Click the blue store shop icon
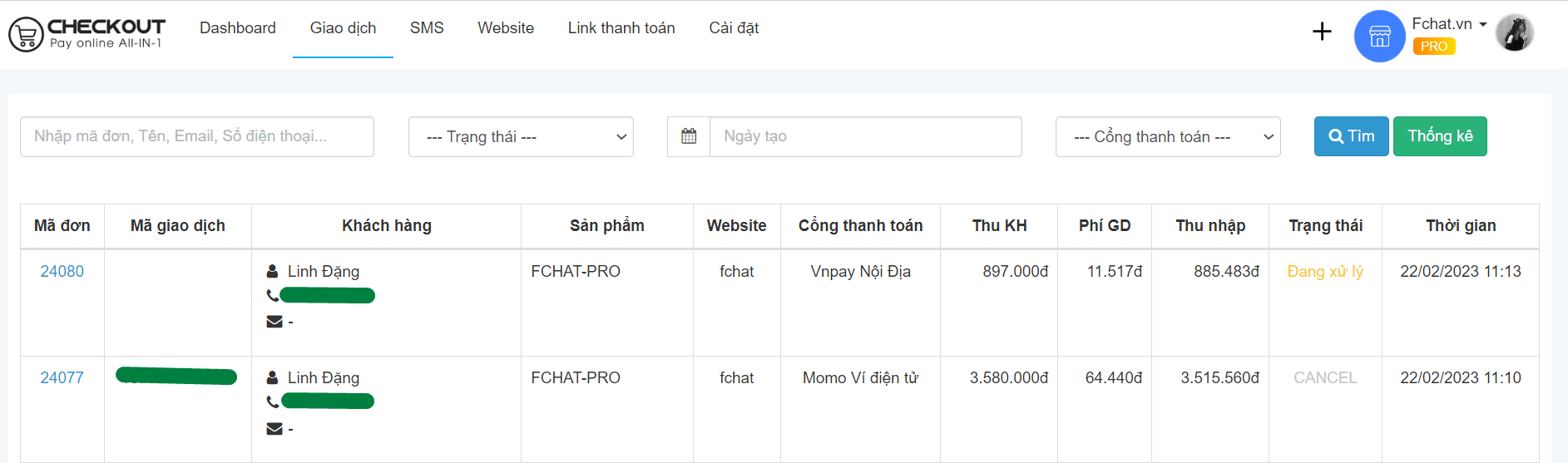This screenshot has width=1568, height=463. tap(1379, 36)
